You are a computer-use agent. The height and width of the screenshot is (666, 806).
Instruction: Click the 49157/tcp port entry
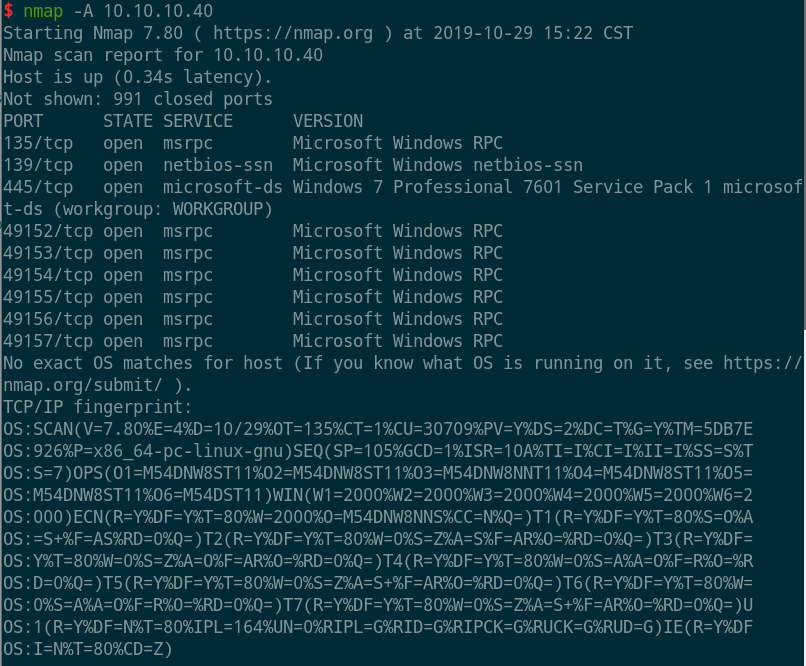coord(48,341)
